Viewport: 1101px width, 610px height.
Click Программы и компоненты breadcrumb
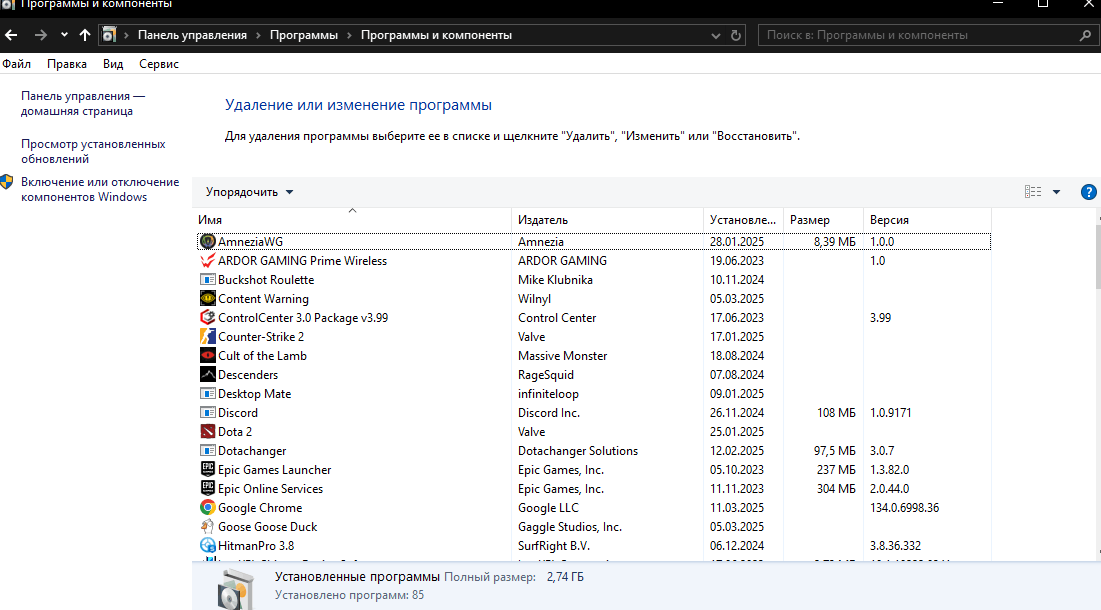(x=436, y=35)
